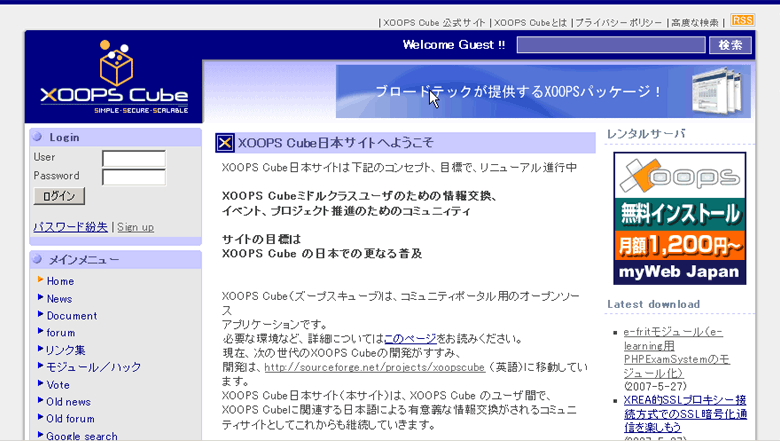Follow the このページ link in the body text
Viewport: 780px width, 441px height.
(x=410, y=339)
